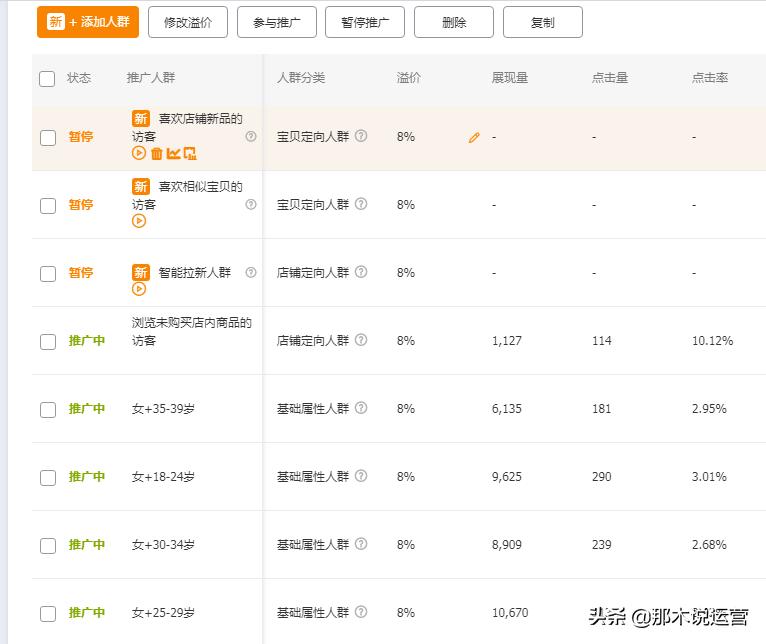This screenshot has width=766, height=644.
Task: Click the 女+30-34岁 audience name
Action: [163, 544]
